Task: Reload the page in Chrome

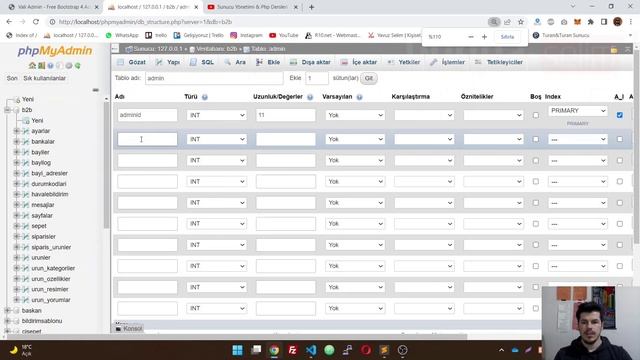Action: (x=36, y=22)
